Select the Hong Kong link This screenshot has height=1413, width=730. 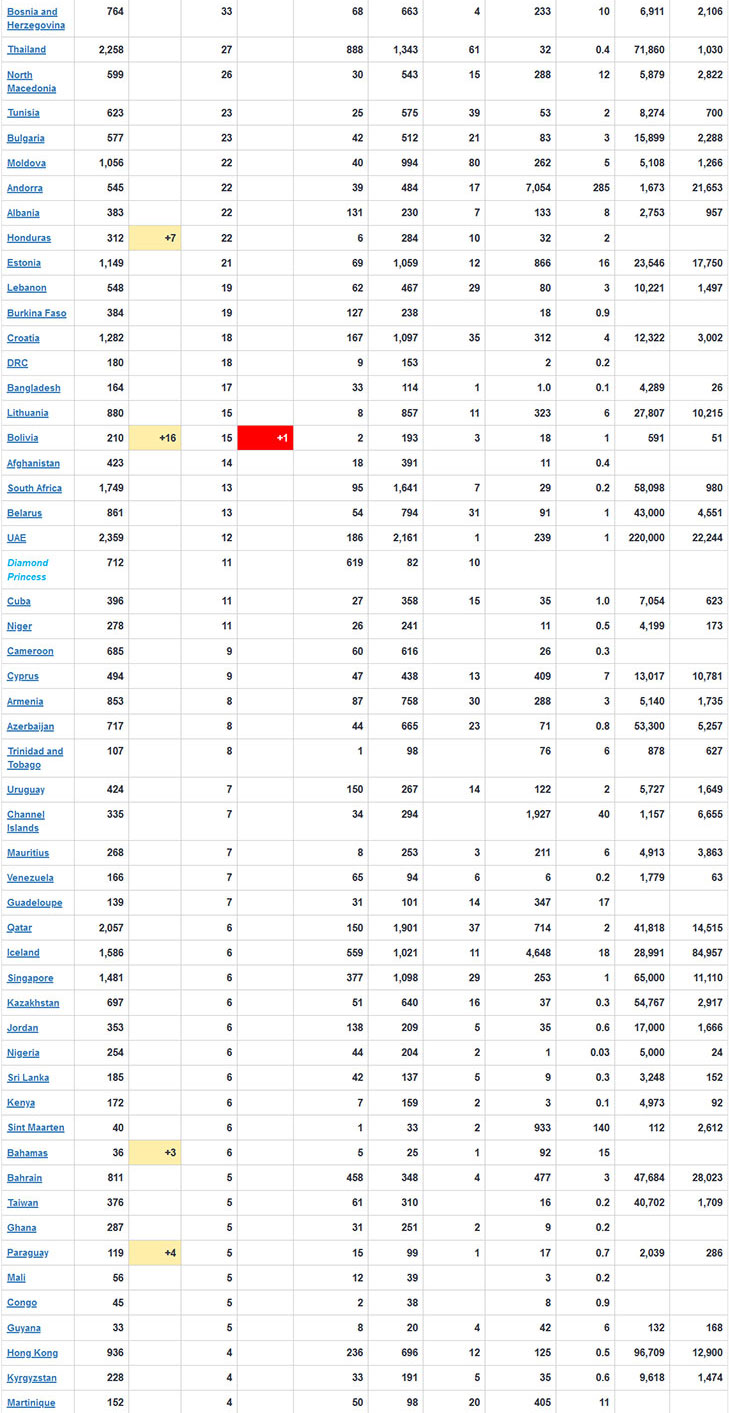coord(32,1353)
